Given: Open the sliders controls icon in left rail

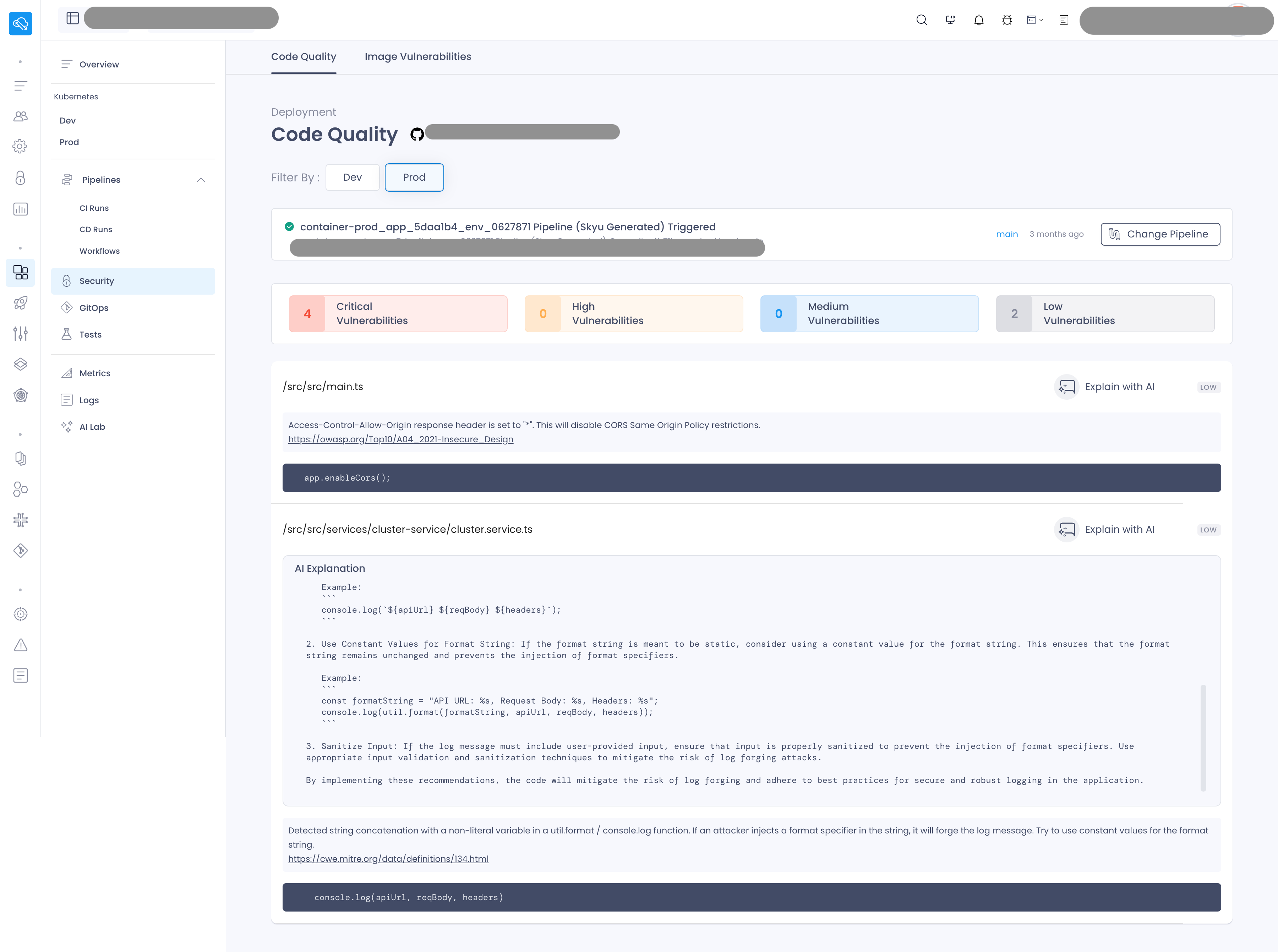Looking at the screenshot, I should pyautogui.click(x=21, y=333).
